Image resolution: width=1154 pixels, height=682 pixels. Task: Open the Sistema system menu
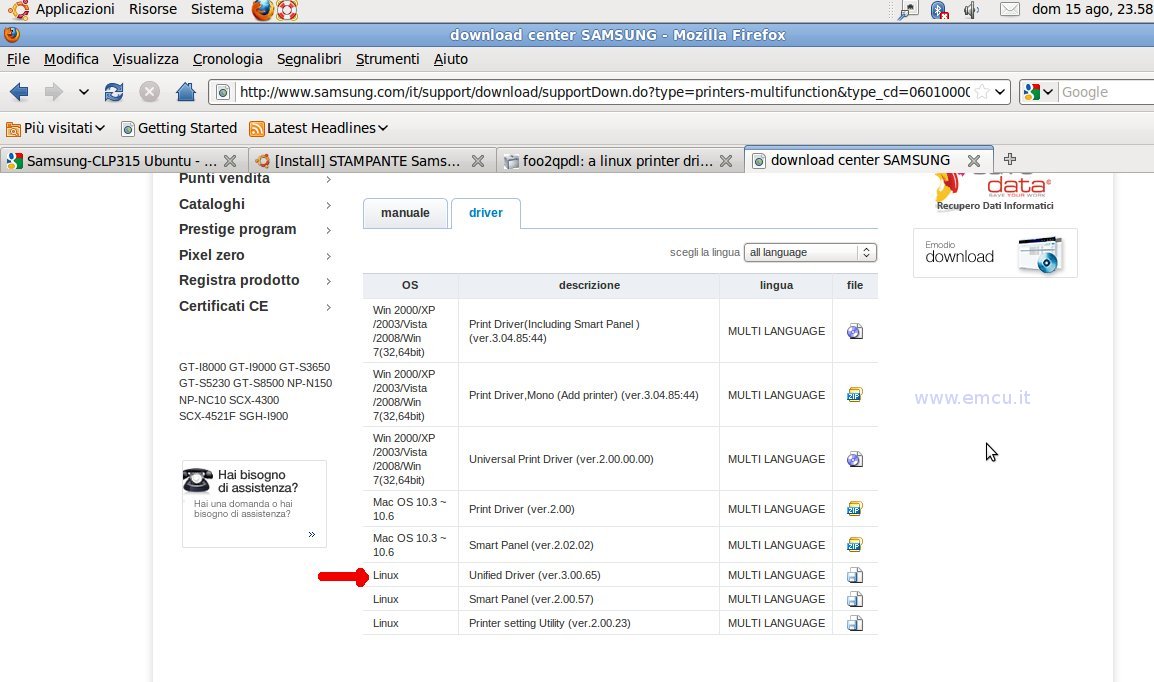pyautogui.click(x=217, y=10)
